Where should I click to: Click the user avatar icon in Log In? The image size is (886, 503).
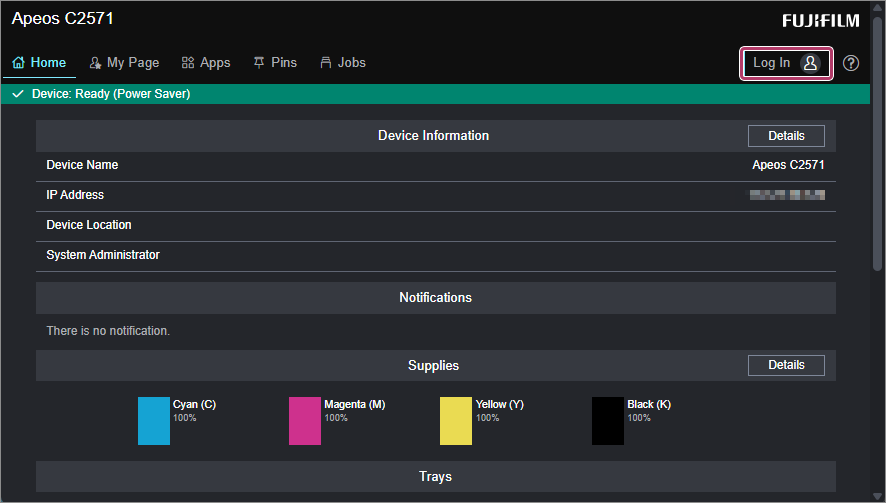pyautogui.click(x=810, y=63)
